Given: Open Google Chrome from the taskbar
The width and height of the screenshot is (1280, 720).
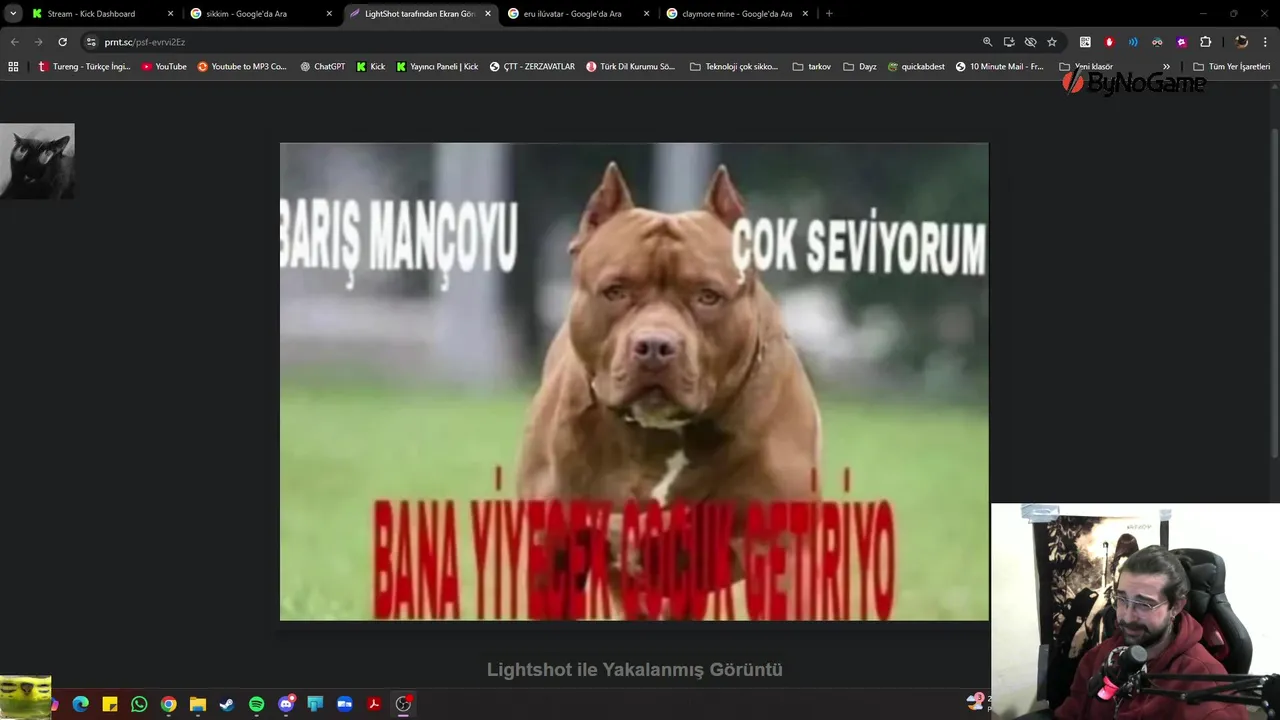Looking at the screenshot, I should [x=168, y=704].
